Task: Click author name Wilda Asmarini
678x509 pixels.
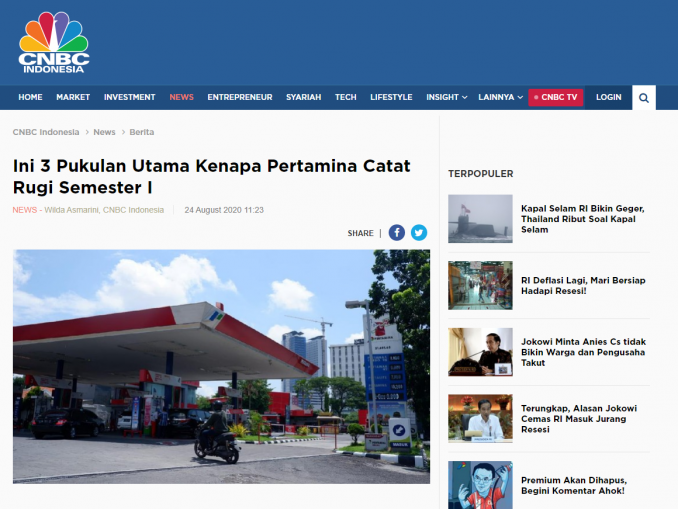Action: pyautogui.click(x=71, y=210)
